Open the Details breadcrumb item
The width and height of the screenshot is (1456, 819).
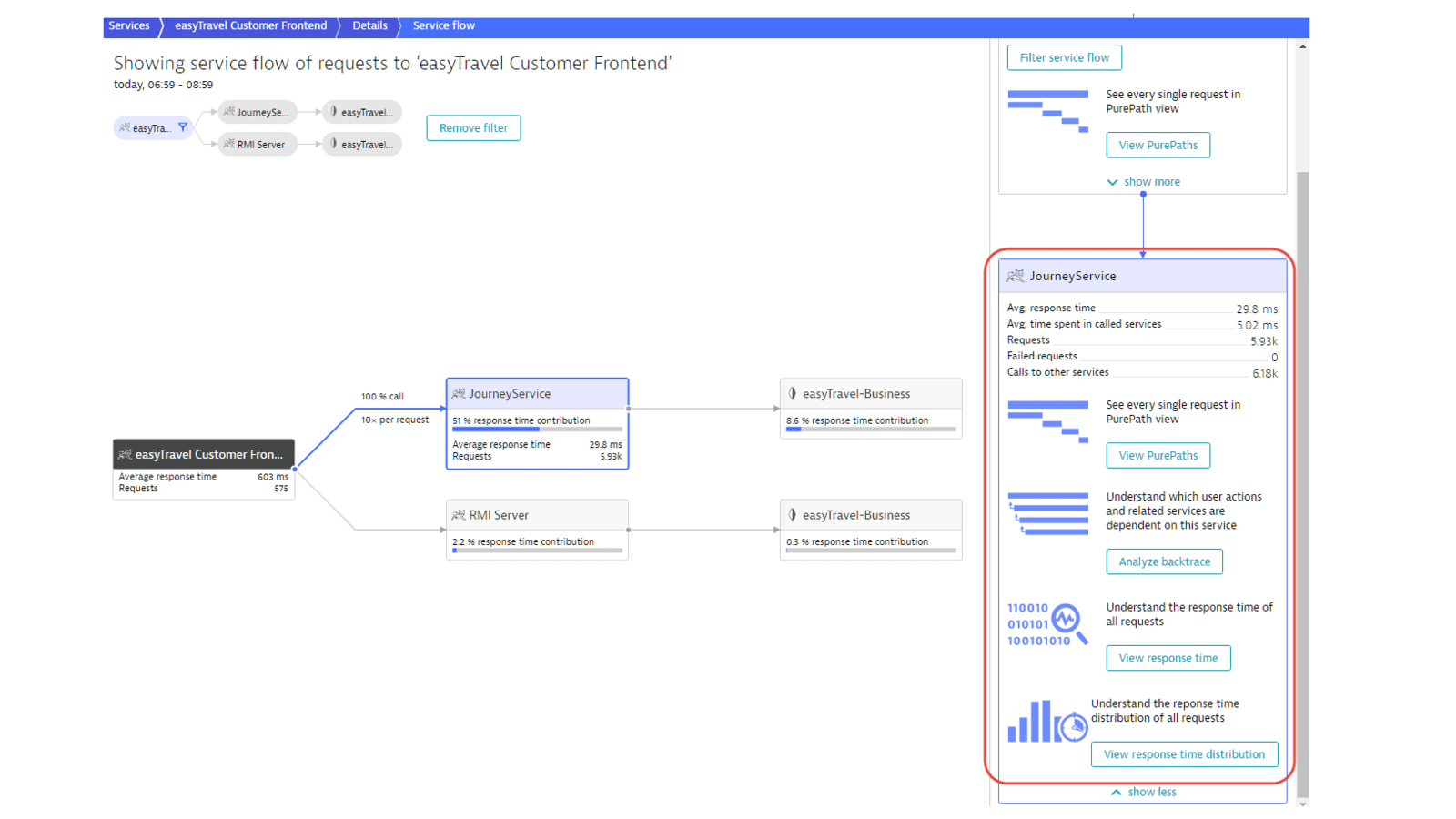369,25
